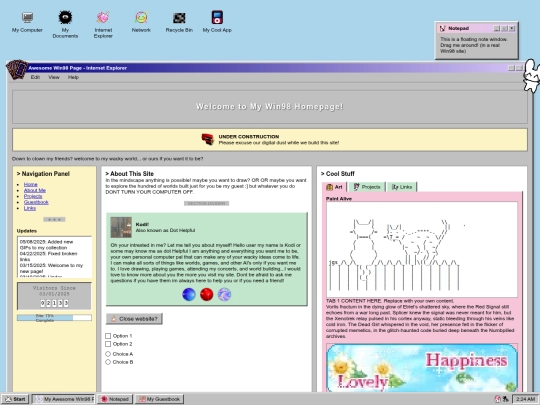Click the system tray black icon
This screenshot has width=540, height=405.
[x=506, y=399]
